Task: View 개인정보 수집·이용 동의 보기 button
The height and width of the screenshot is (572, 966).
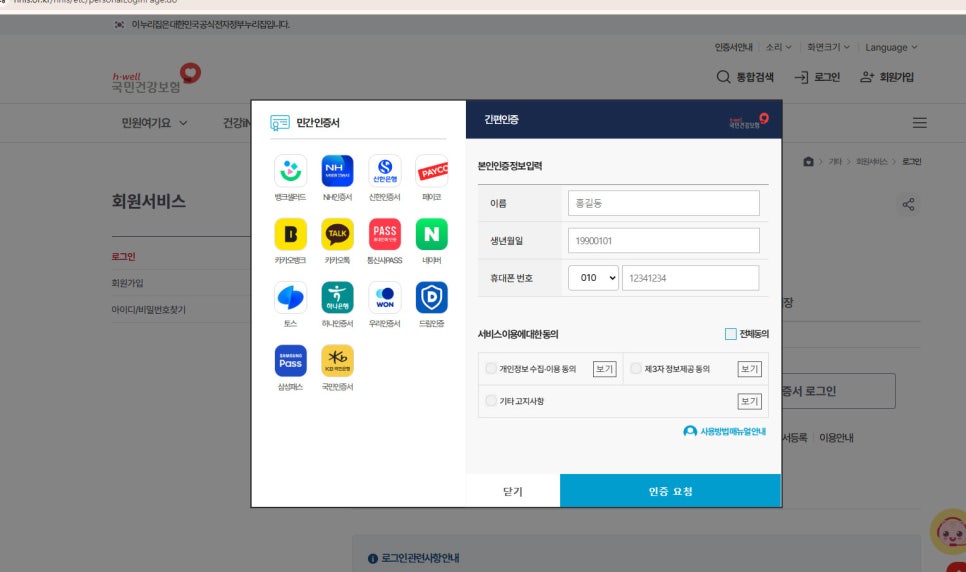Action: [604, 369]
